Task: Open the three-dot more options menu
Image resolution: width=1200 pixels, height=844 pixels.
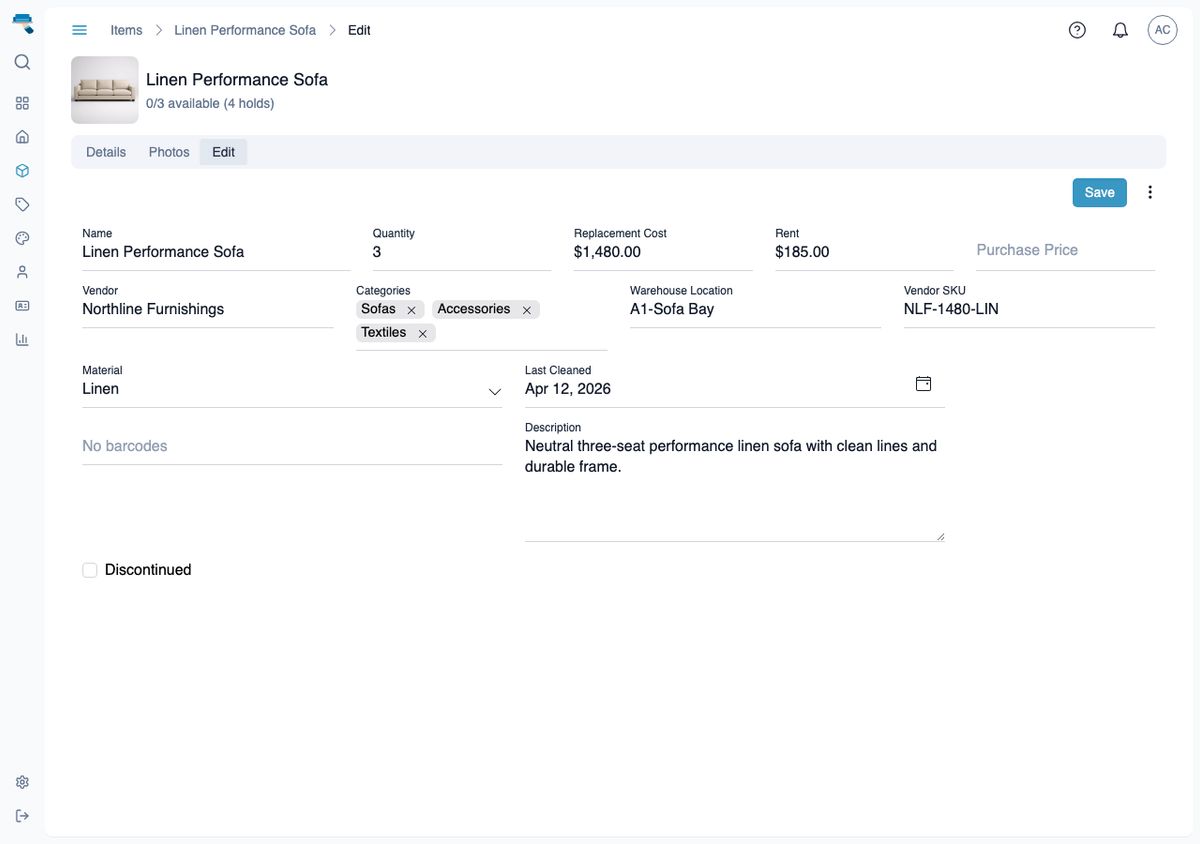Action: click(1150, 192)
